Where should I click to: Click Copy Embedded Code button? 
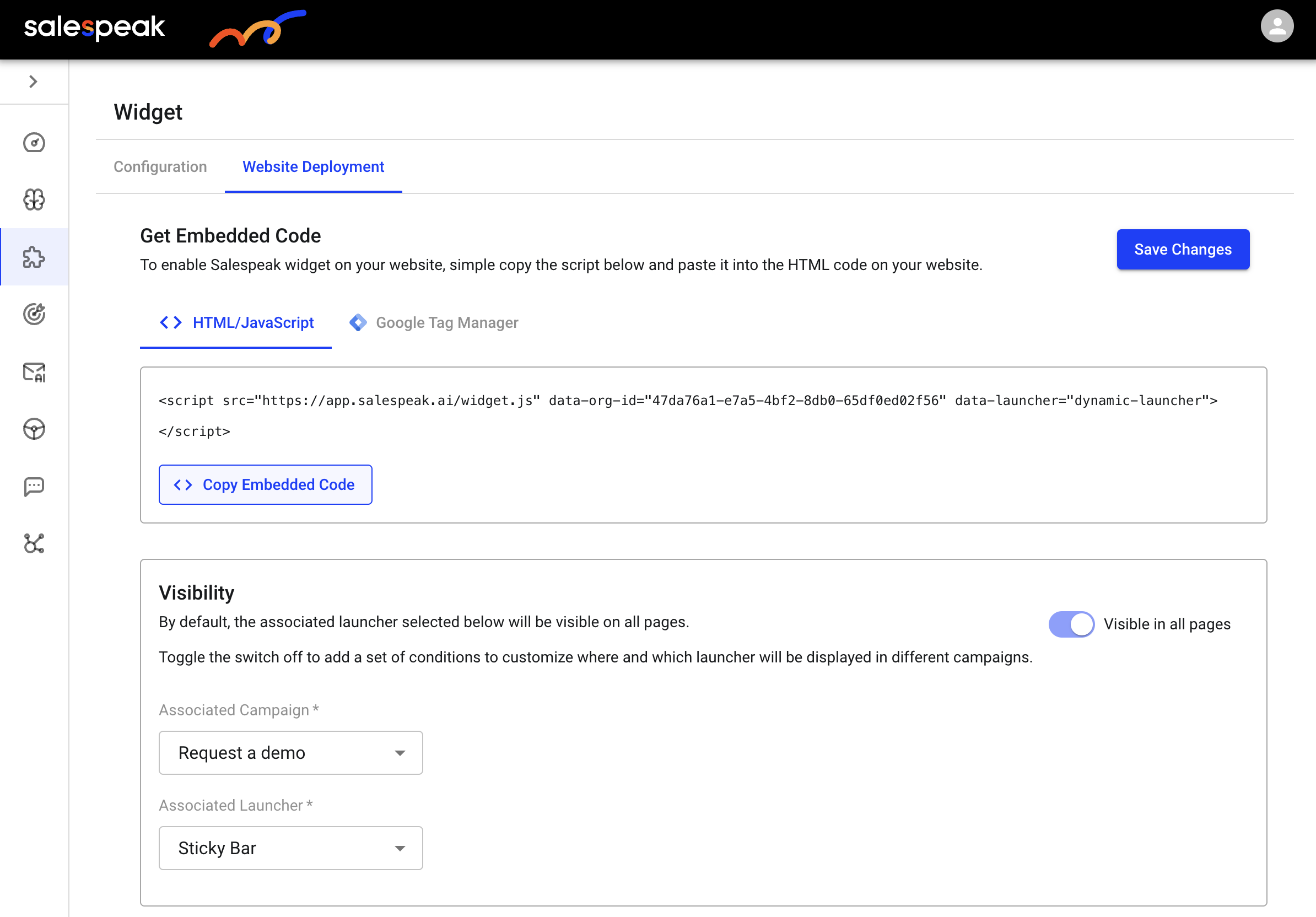tap(266, 485)
